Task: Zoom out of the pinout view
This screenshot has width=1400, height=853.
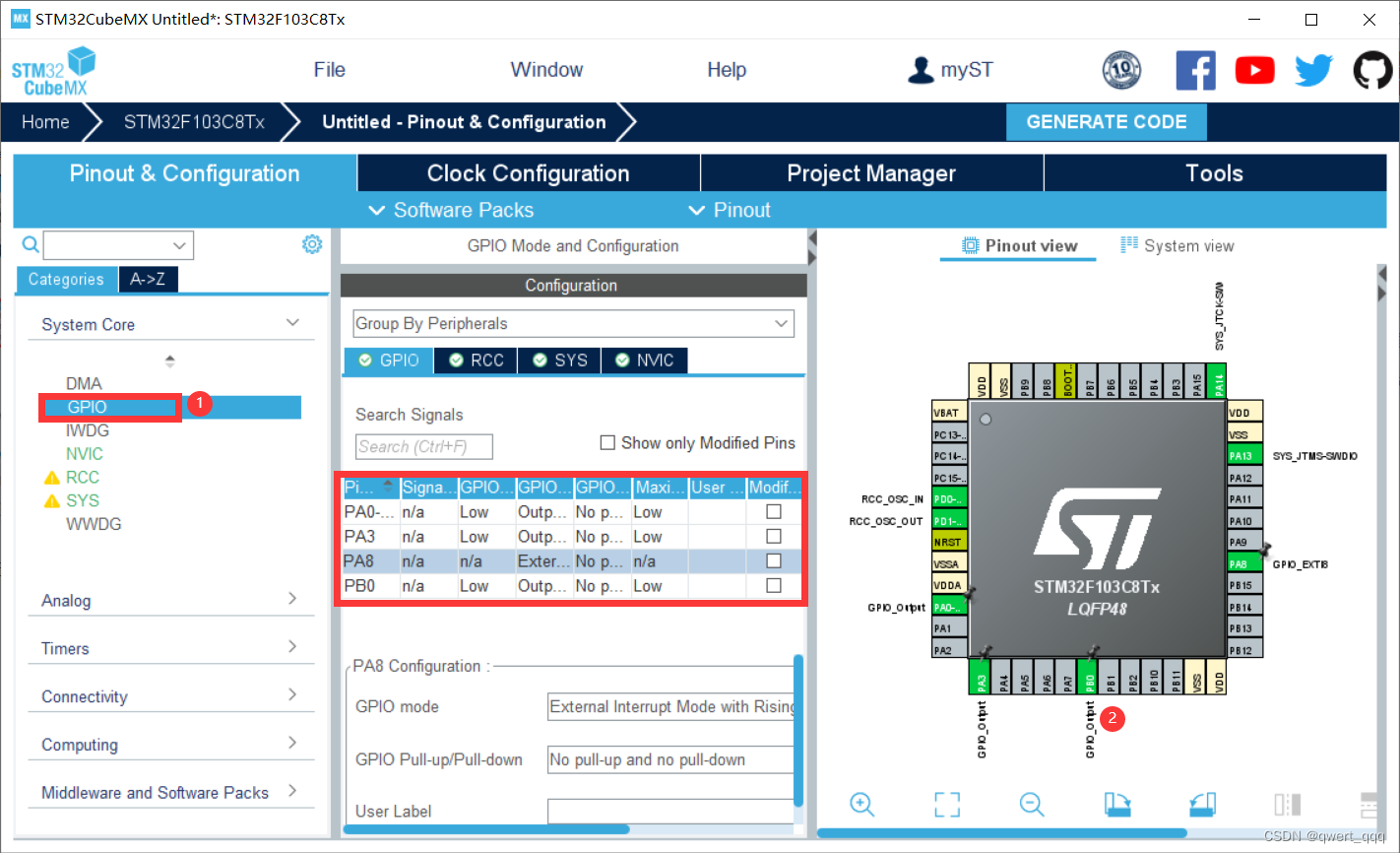Action: (1032, 804)
